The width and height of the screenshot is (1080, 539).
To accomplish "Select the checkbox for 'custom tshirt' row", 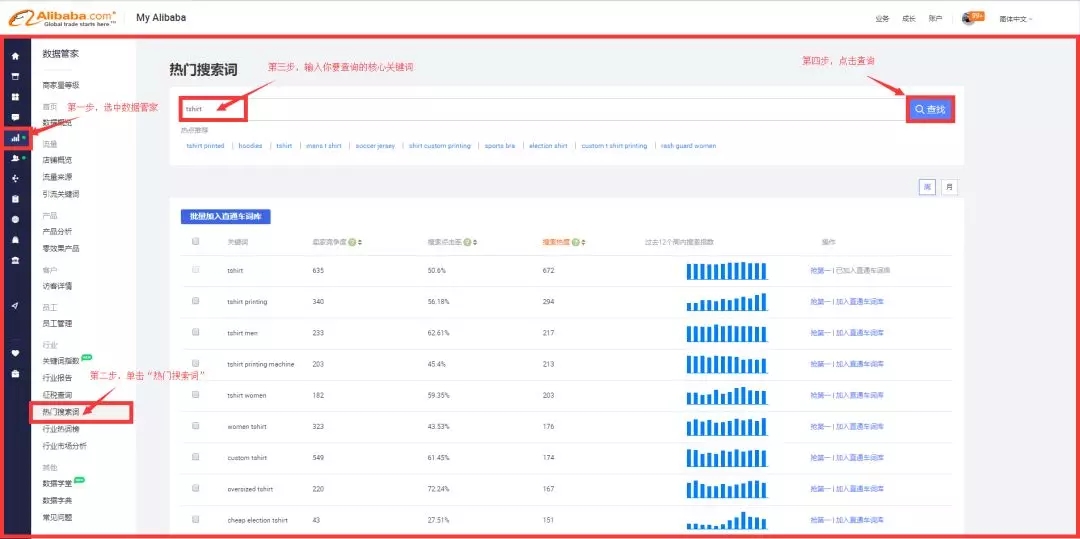I will tap(195, 457).
